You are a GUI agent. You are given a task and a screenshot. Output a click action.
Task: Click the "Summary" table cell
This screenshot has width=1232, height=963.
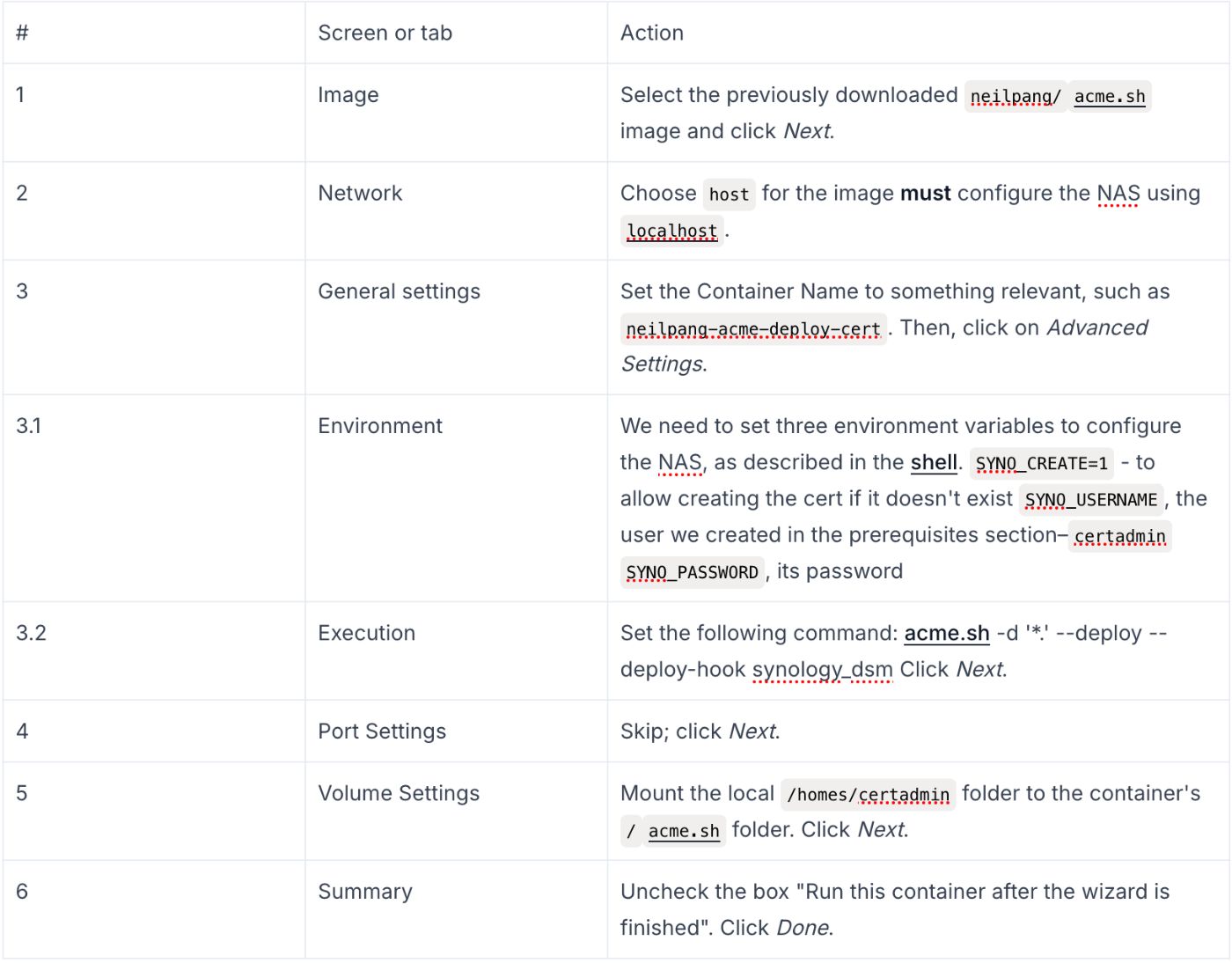364,892
